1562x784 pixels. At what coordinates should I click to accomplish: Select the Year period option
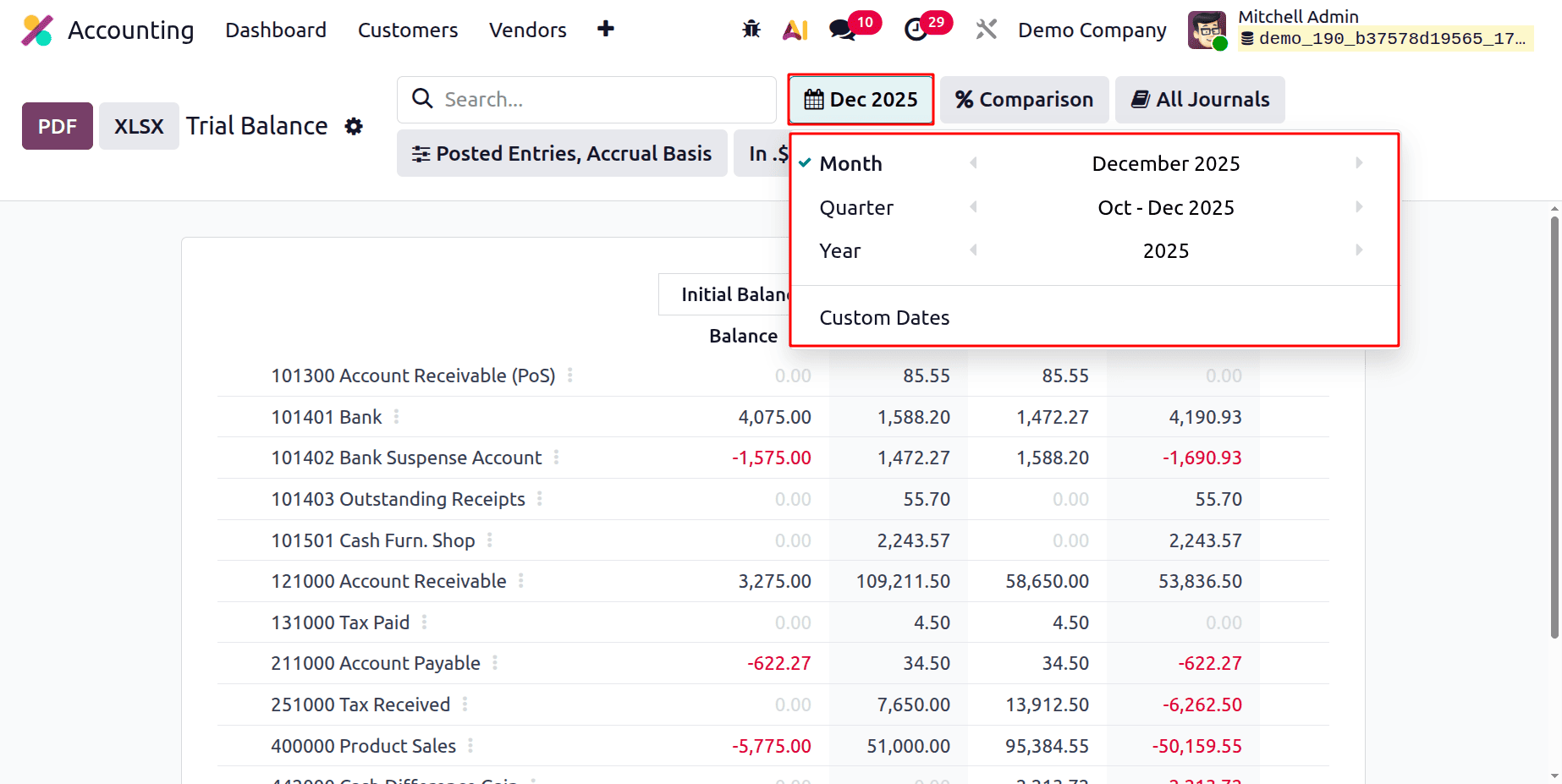pos(839,250)
